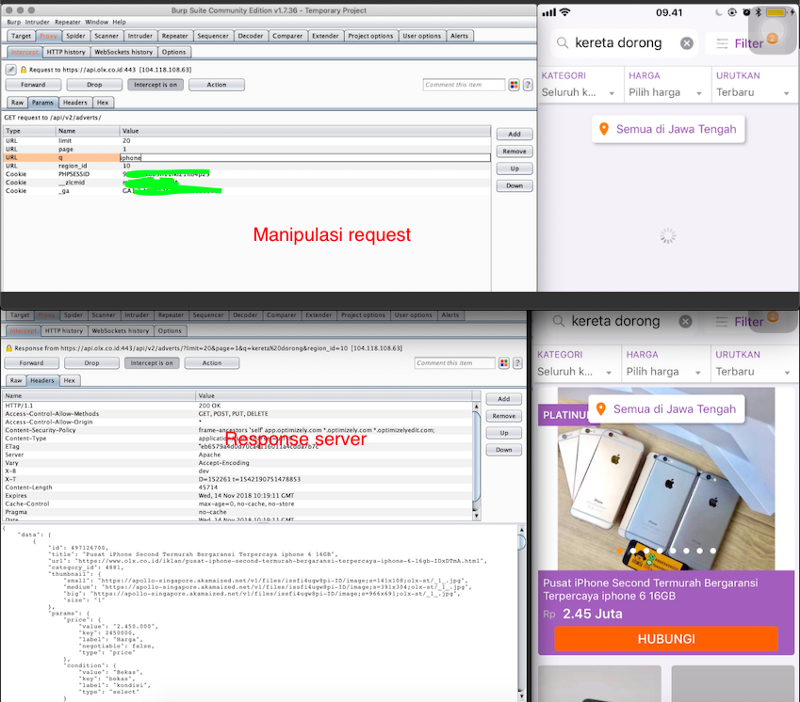Tap the Filter lines icon on the loading phone screen
Viewport: 800px width, 702px height.
click(x=722, y=43)
